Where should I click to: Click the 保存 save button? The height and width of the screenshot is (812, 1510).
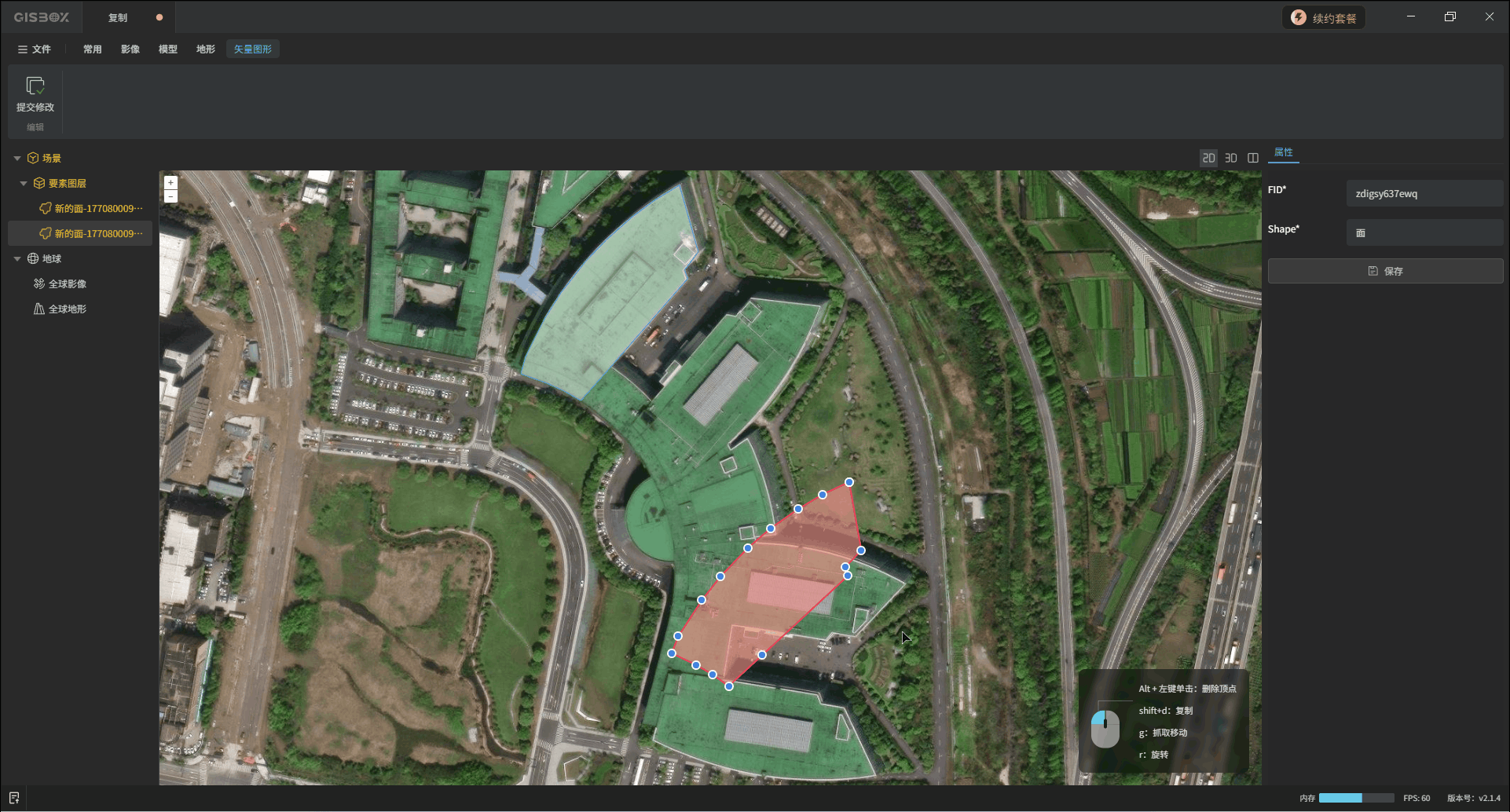(1385, 271)
